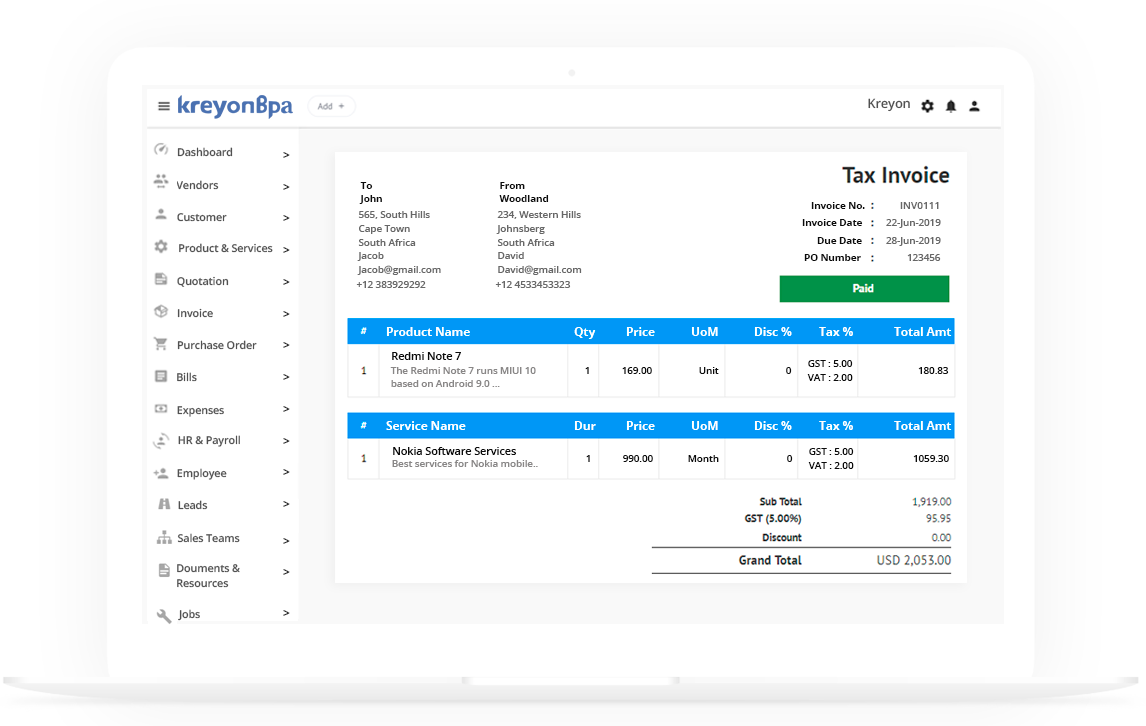Expand the HR & Payroll arrow
1146x726 pixels.
tap(286, 441)
